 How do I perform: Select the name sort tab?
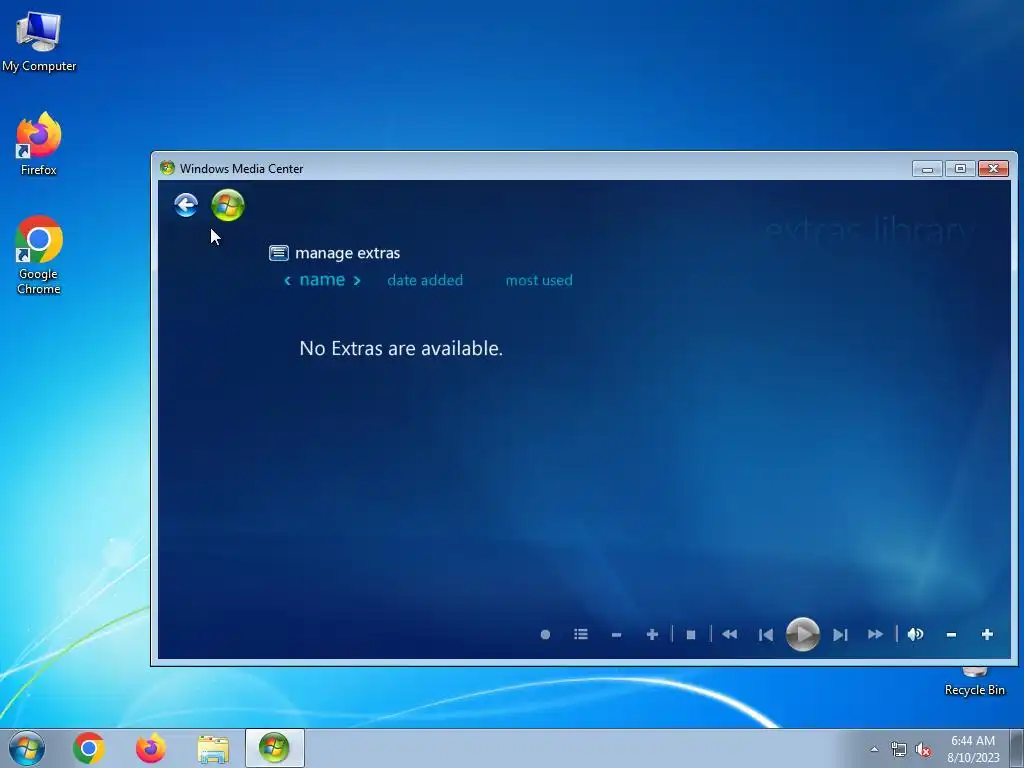(322, 280)
